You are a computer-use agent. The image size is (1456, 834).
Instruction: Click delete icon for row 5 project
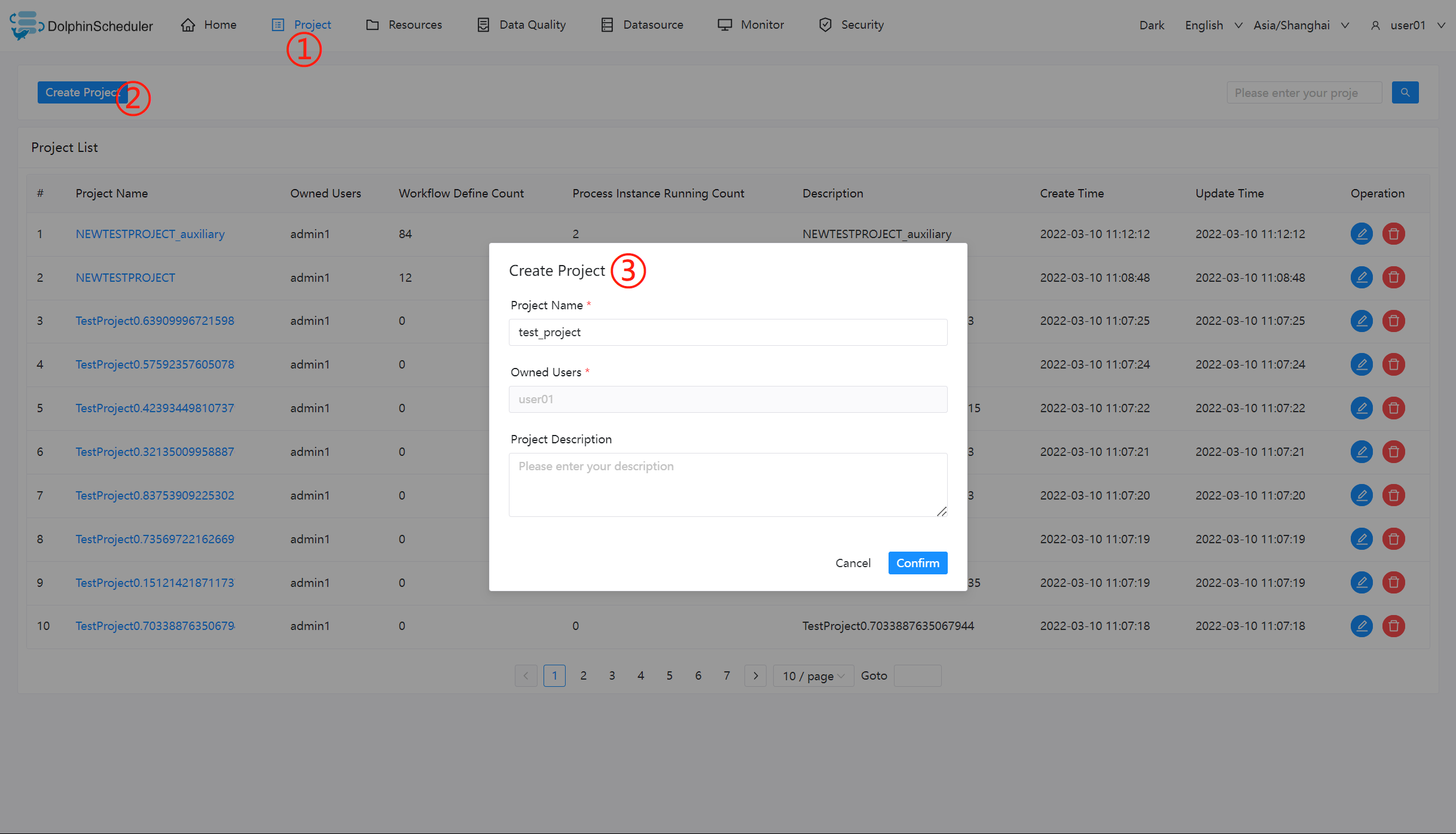[x=1393, y=408]
